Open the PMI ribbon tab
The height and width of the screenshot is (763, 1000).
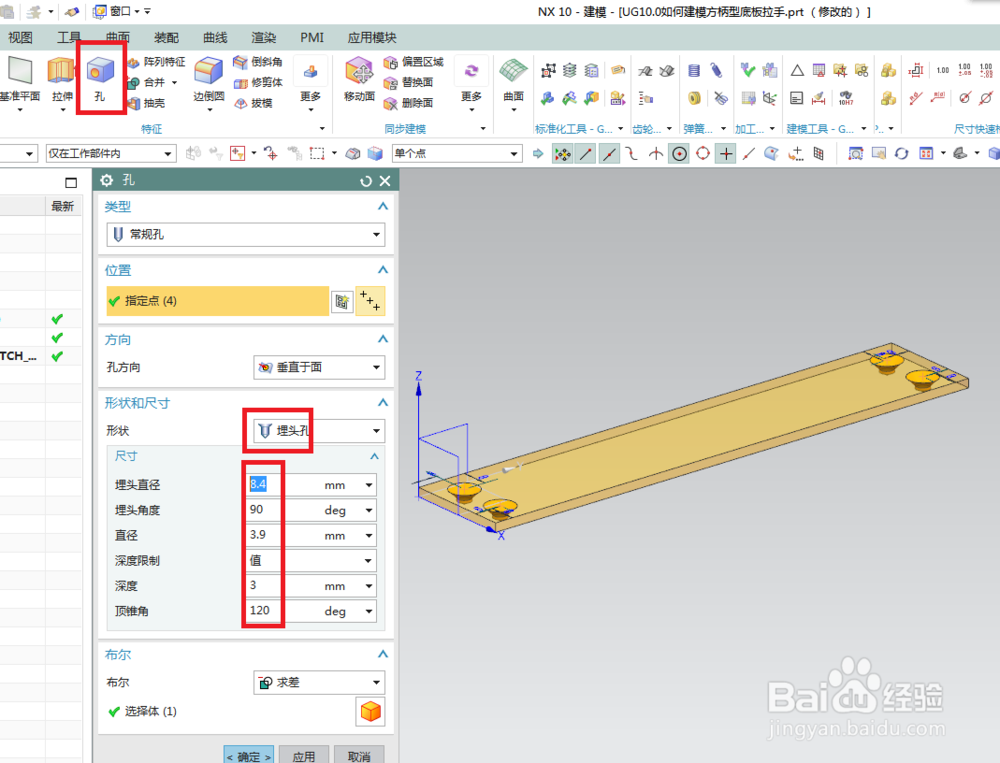(x=311, y=37)
